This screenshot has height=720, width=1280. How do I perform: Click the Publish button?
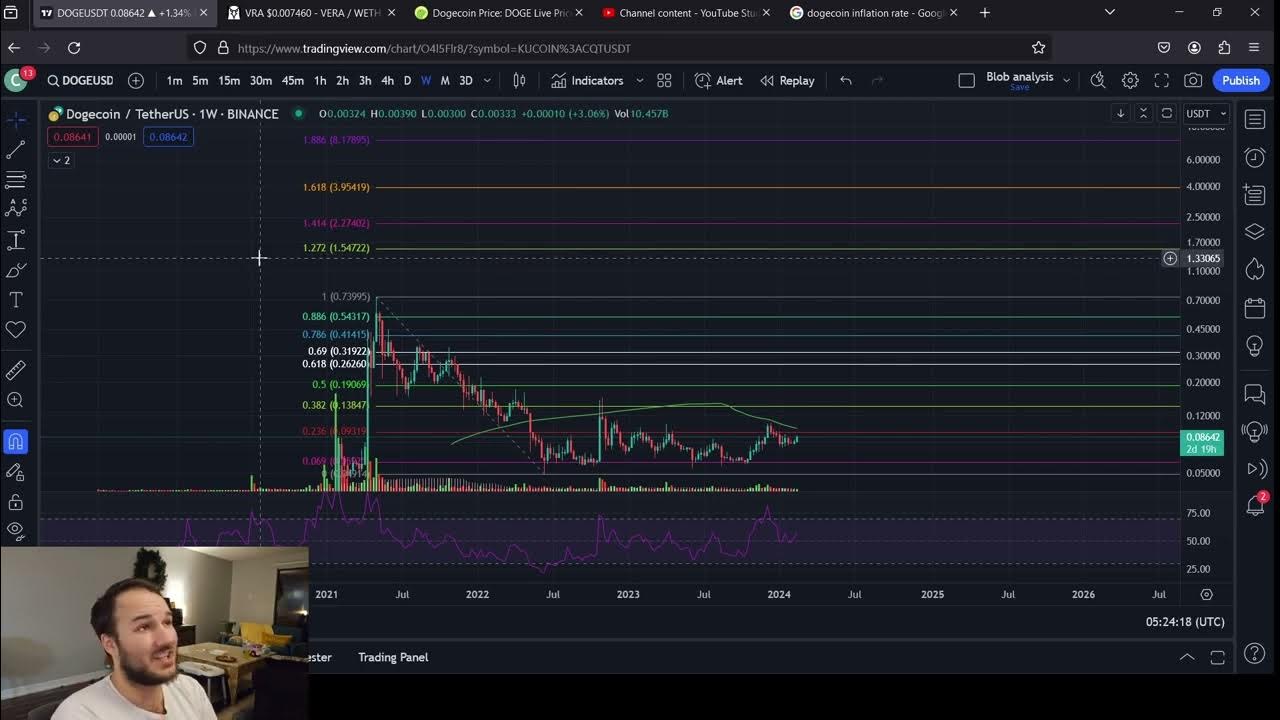(1240, 80)
